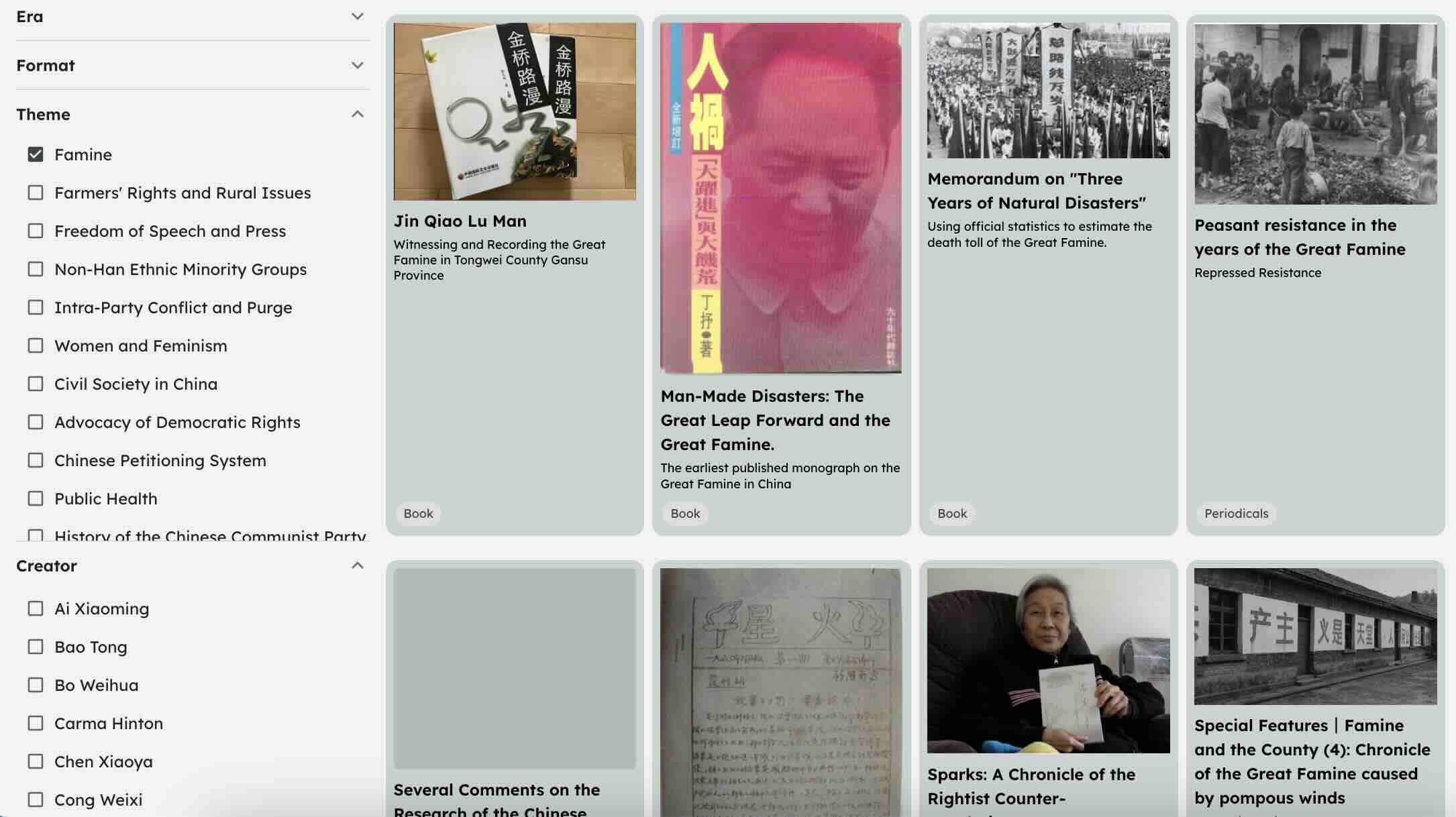Expand the Era filter chevron

[x=358, y=16]
